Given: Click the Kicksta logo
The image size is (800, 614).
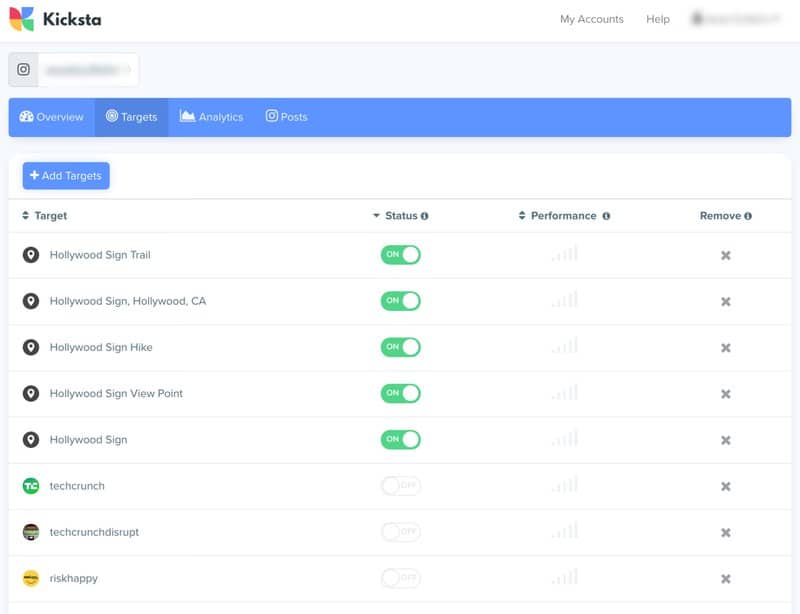Looking at the screenshot, I should coord(55,19).
